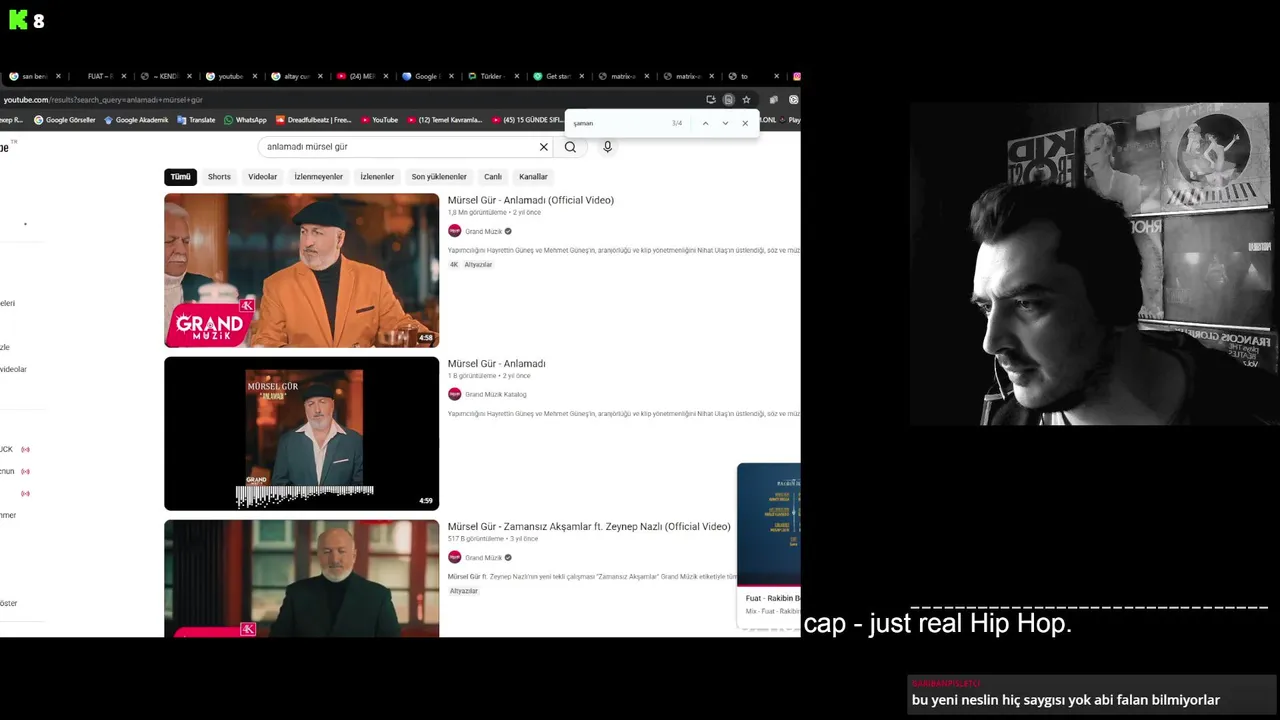The width and height of the screenshot is (1280, 720).
Task: Open Grand Müzik Katalog channel link
Action: click(x=496, y=394)
